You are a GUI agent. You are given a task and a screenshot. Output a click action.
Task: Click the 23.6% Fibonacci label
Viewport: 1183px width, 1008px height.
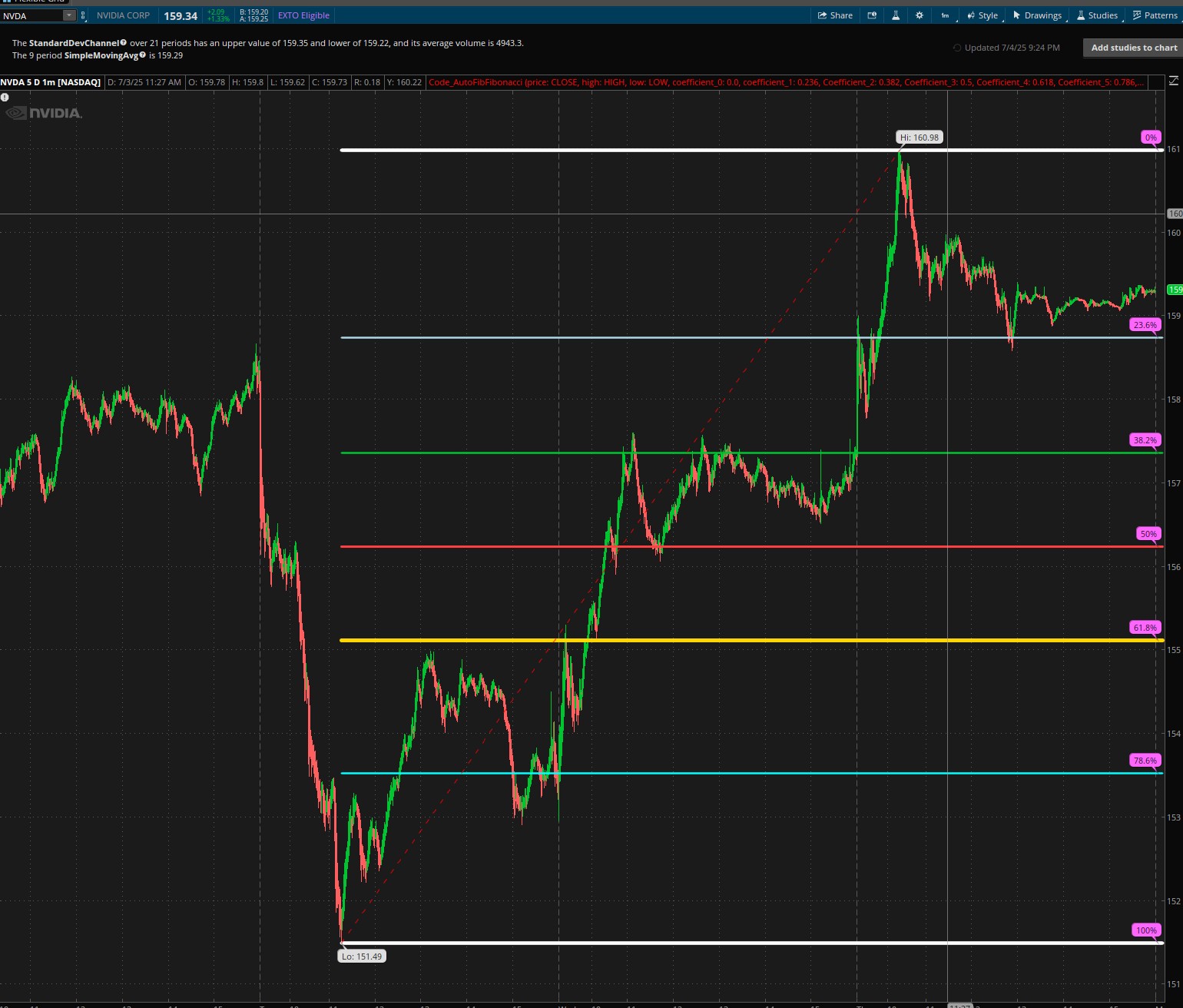(1145, 325)
